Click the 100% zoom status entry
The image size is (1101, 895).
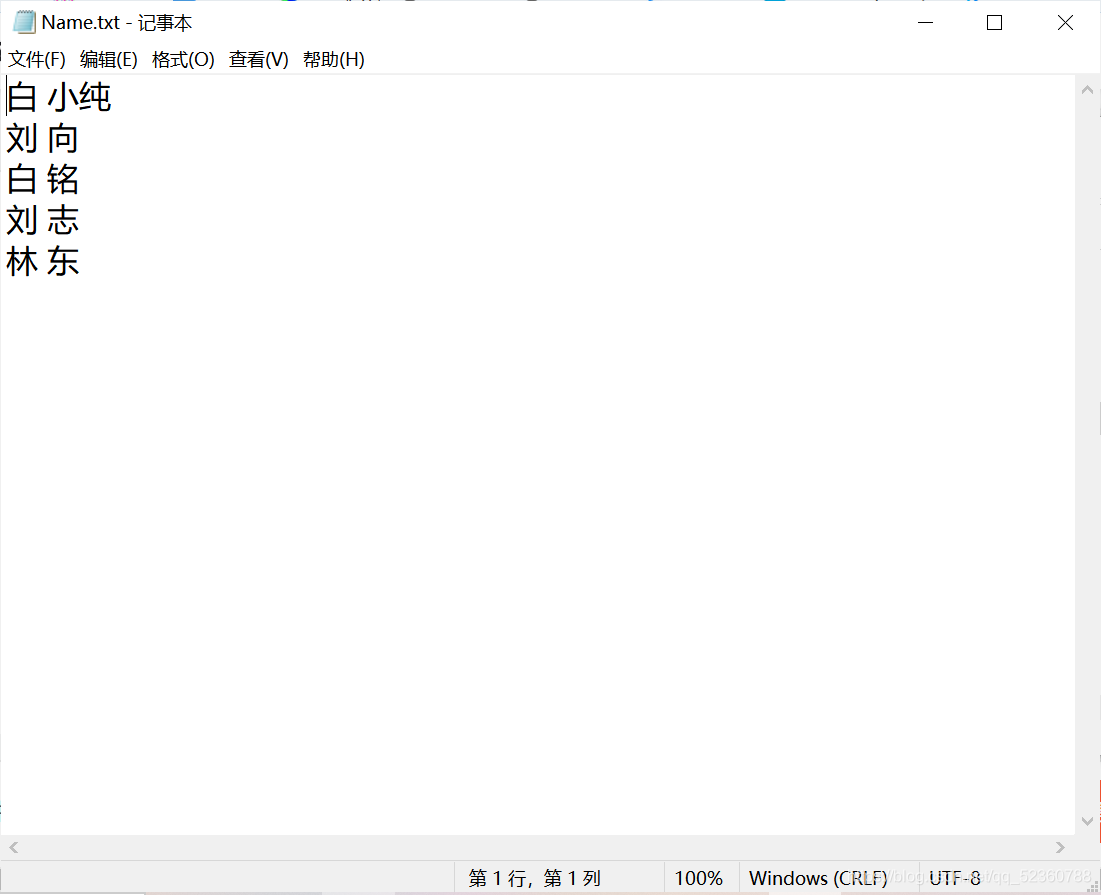pos(699,878)
